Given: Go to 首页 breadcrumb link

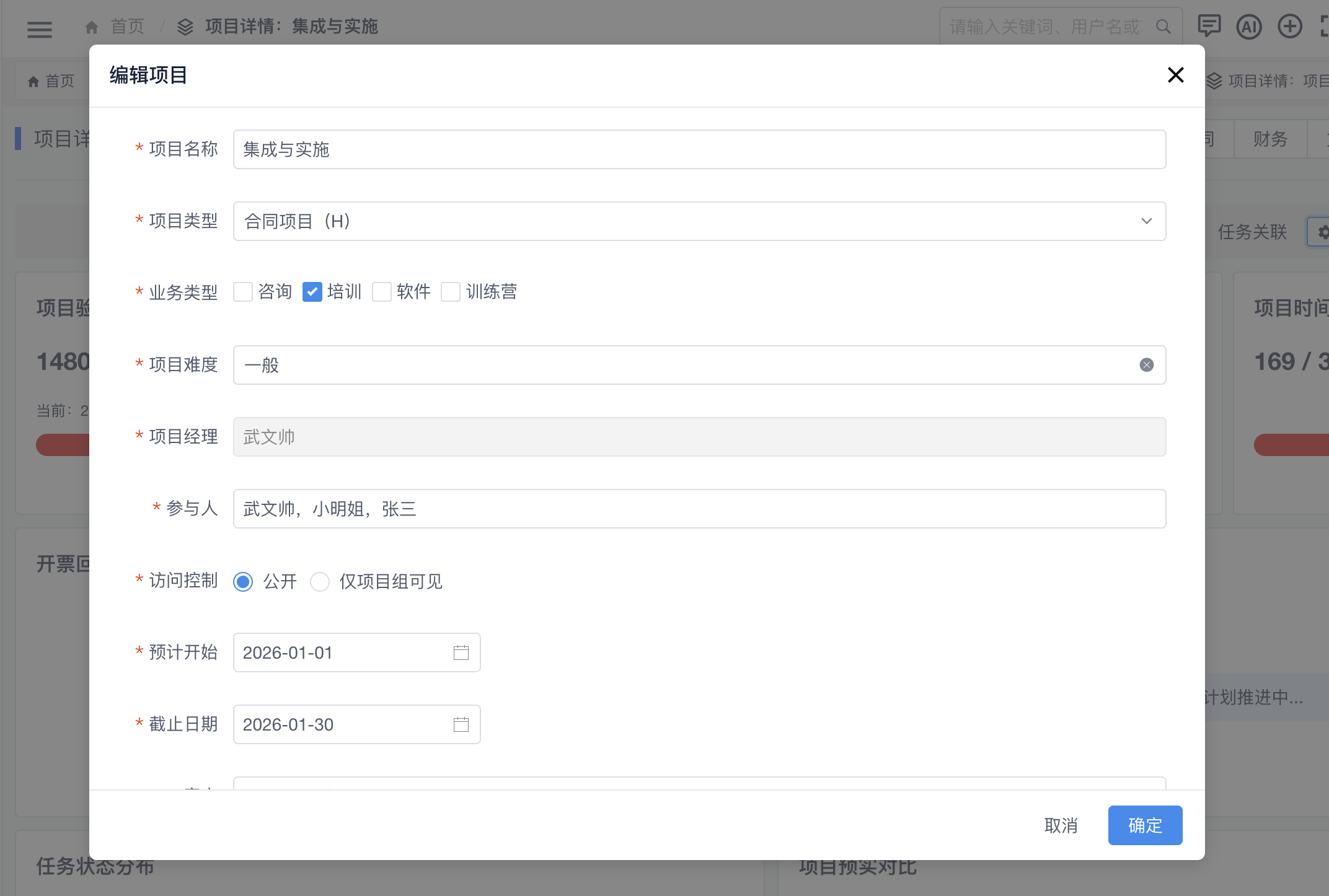Looking at the screenshot, I should (127, 27).
